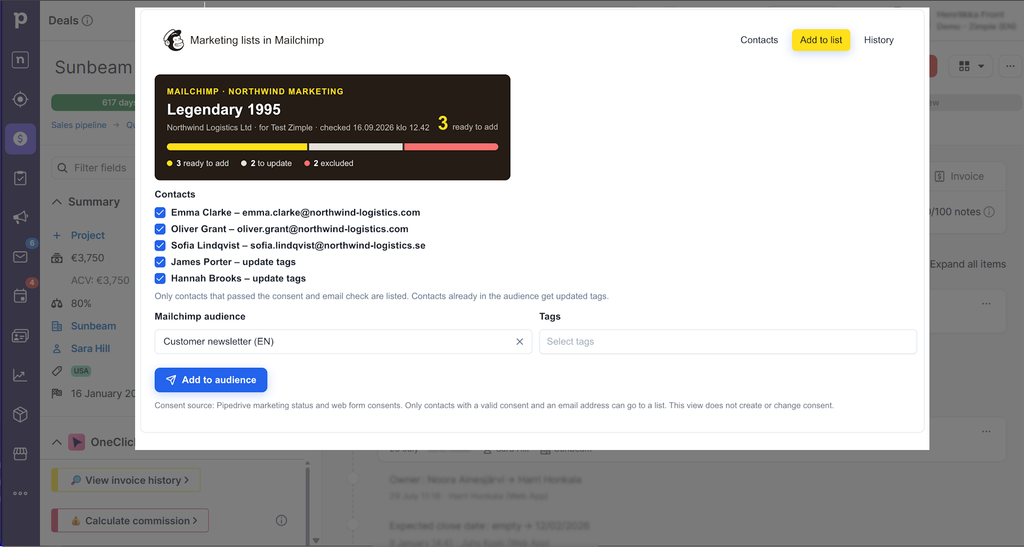Viewport: 1024px width, 547px height.
Task: Open the Contacts card icon in sidebar
Action: pos(20,336)
